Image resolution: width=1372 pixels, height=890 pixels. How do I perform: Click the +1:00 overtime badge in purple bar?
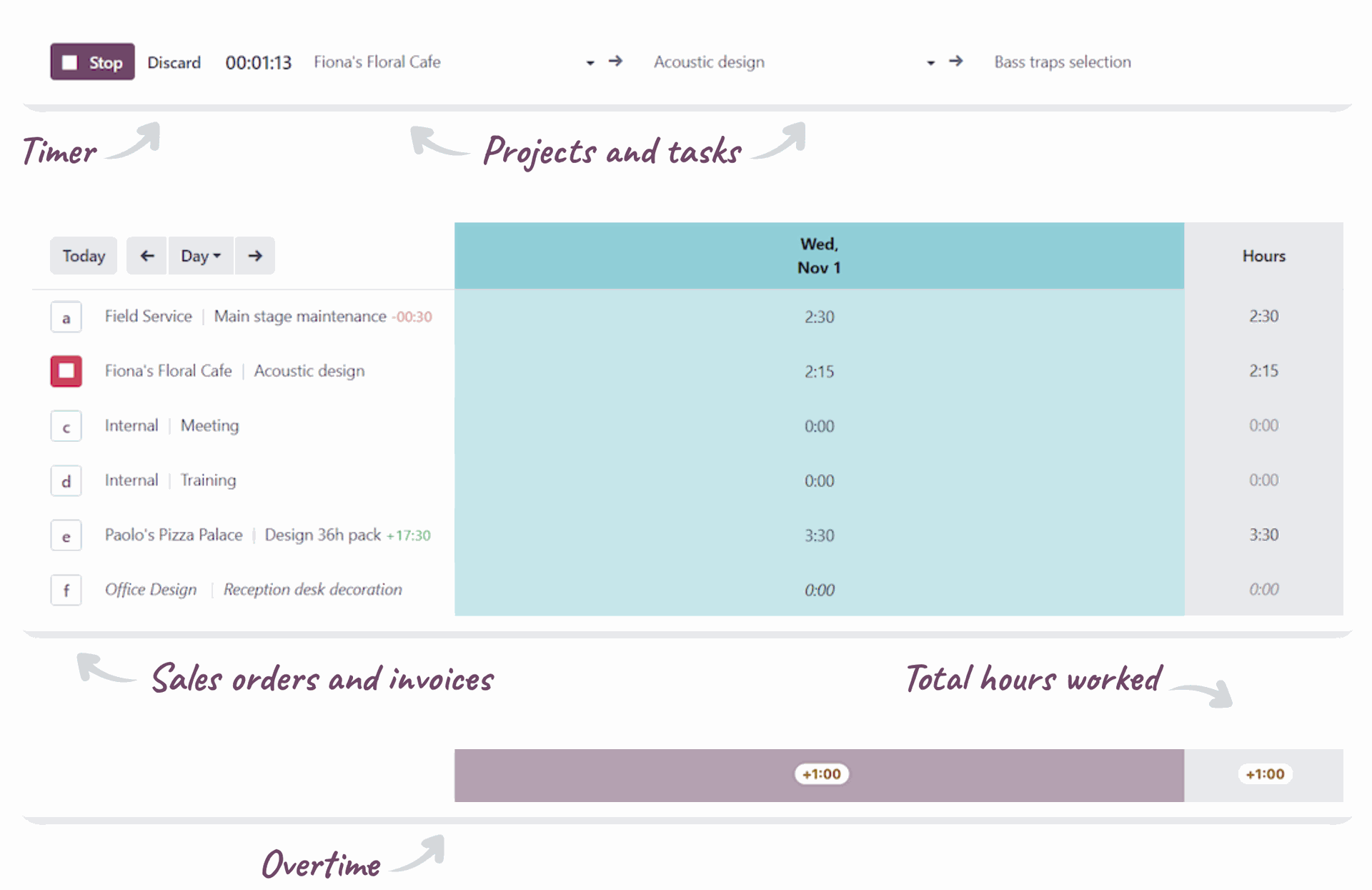tap(821, 774)
